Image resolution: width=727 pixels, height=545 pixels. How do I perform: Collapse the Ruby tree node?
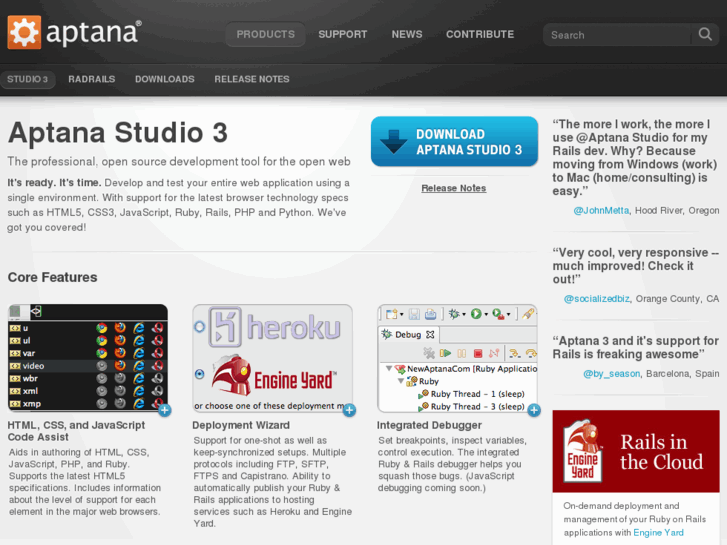tap(401, 381)
